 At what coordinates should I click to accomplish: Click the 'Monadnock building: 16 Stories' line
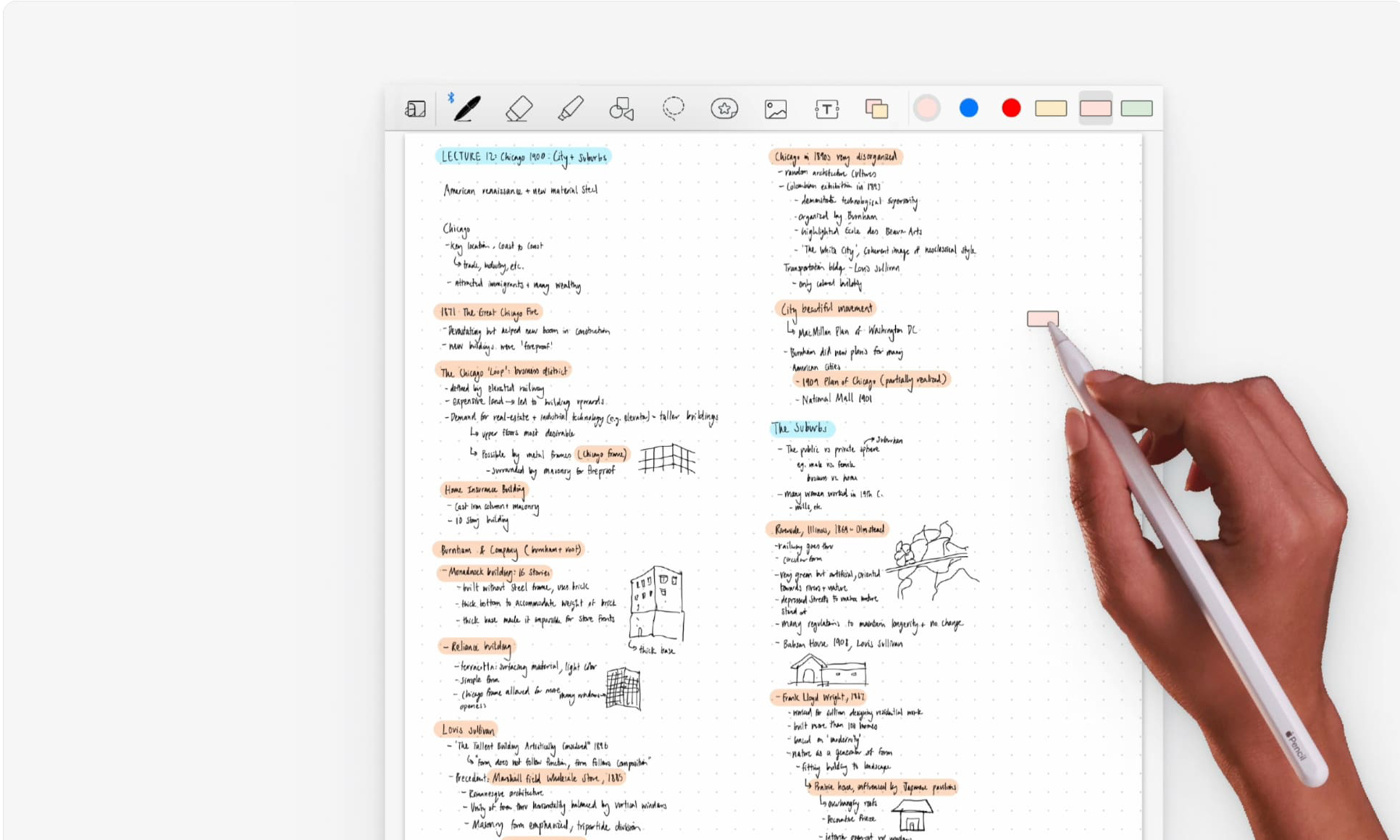(x=495, y=572)
